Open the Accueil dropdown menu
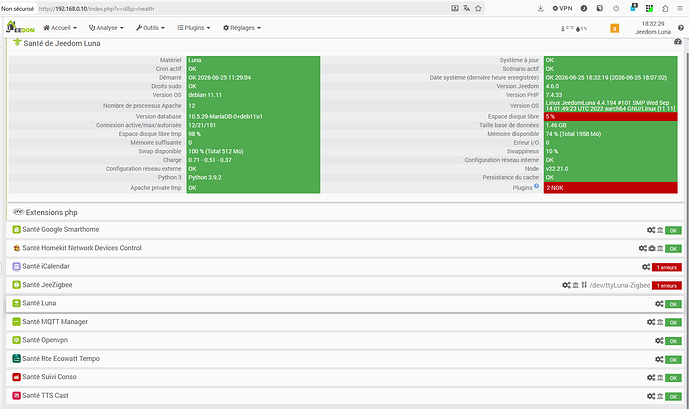Screen dimensions: 690x409 point(60,28)
